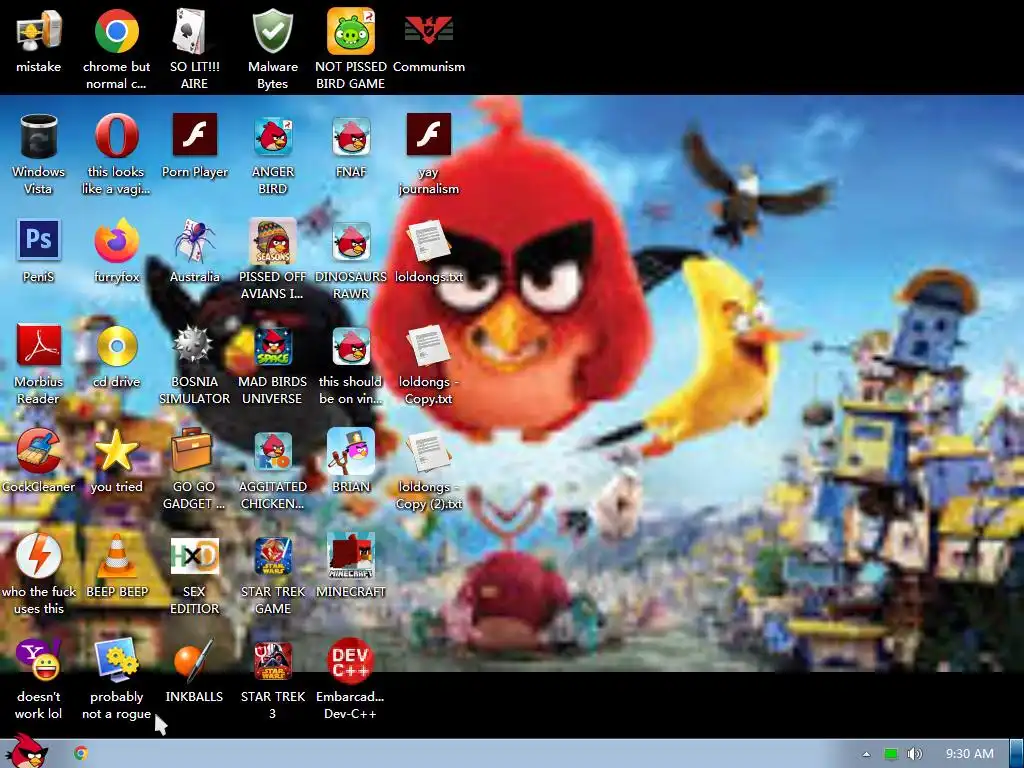
Task: Select 'this should be on vin...' icon
Action: [x=351, y=345]
